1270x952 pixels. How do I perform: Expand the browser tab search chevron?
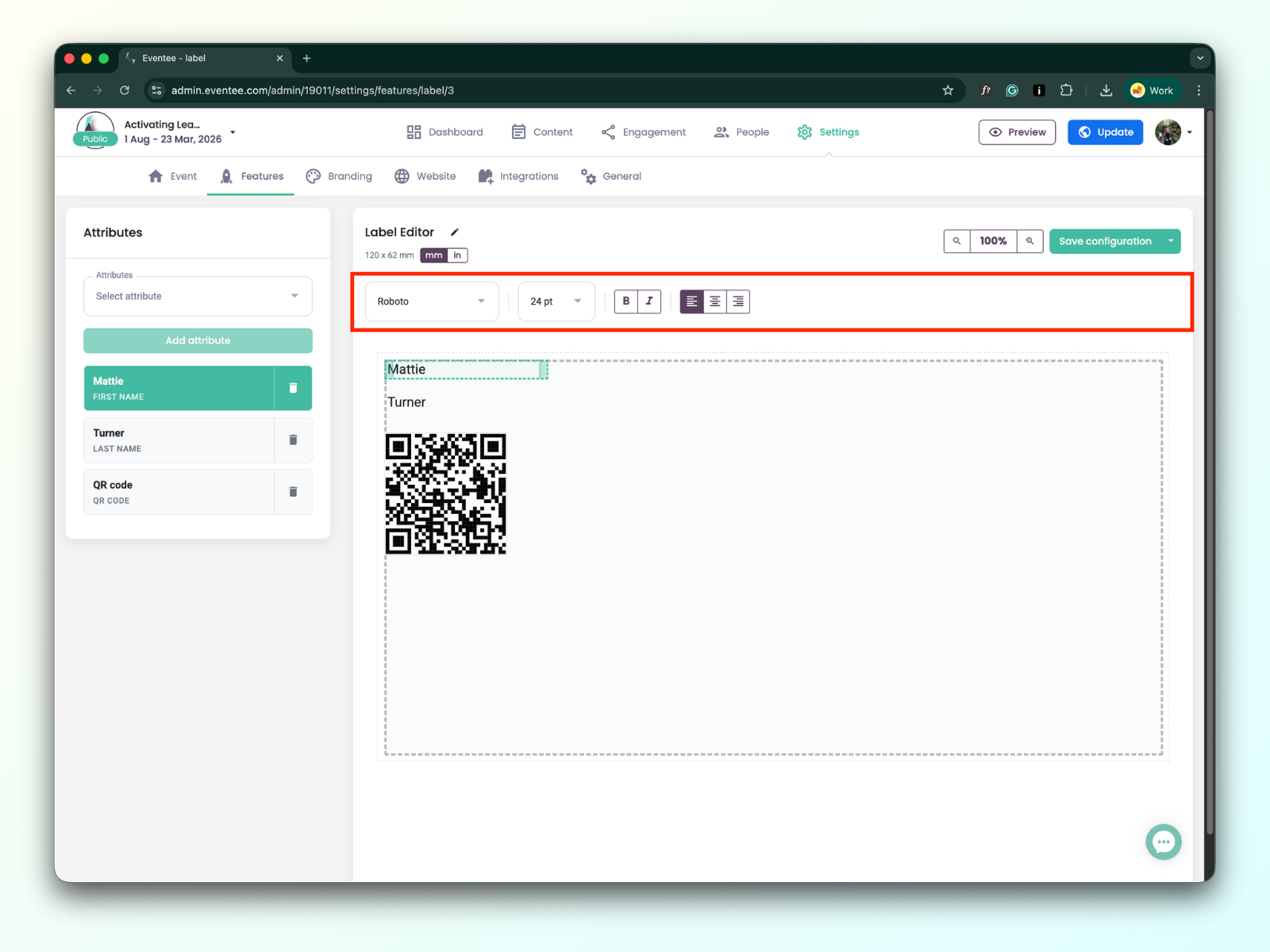point(1200,58)
